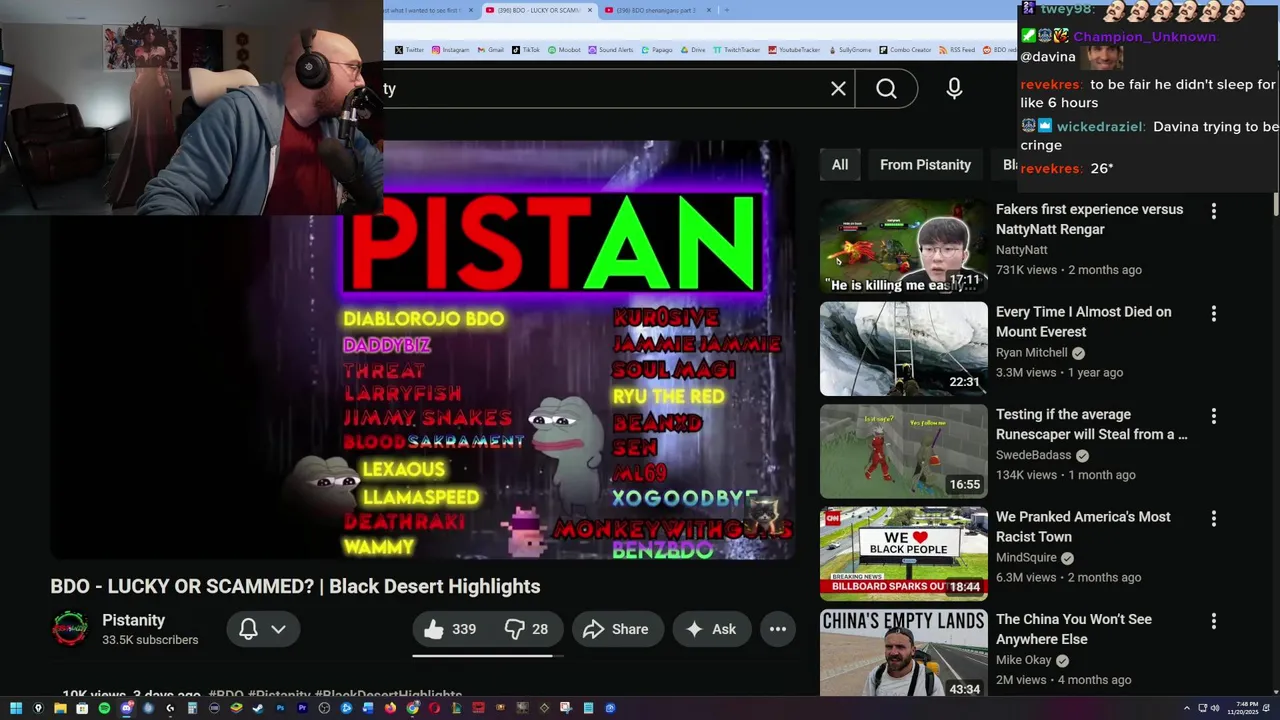The width and height of the screenshot is (1280, 720).
Task: Start voice search with the microphone icon
Action: coord(954,89)
